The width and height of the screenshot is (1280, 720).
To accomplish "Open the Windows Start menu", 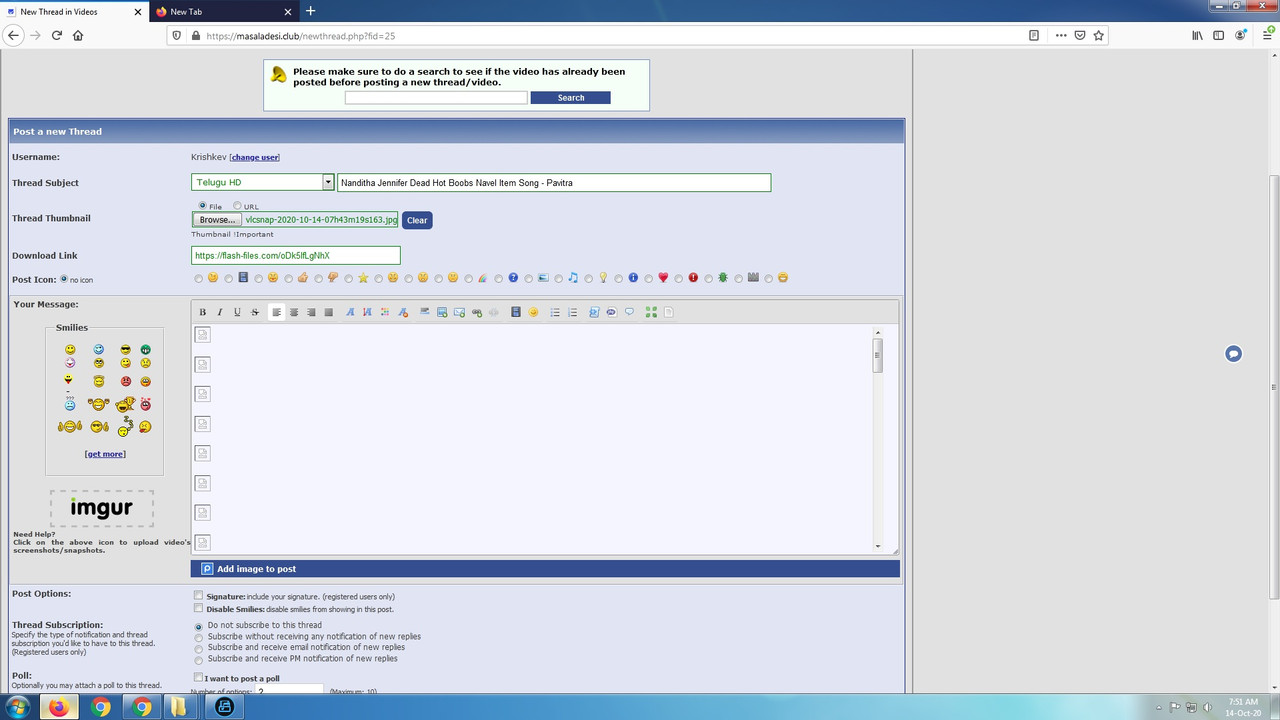I will point(18,707).
